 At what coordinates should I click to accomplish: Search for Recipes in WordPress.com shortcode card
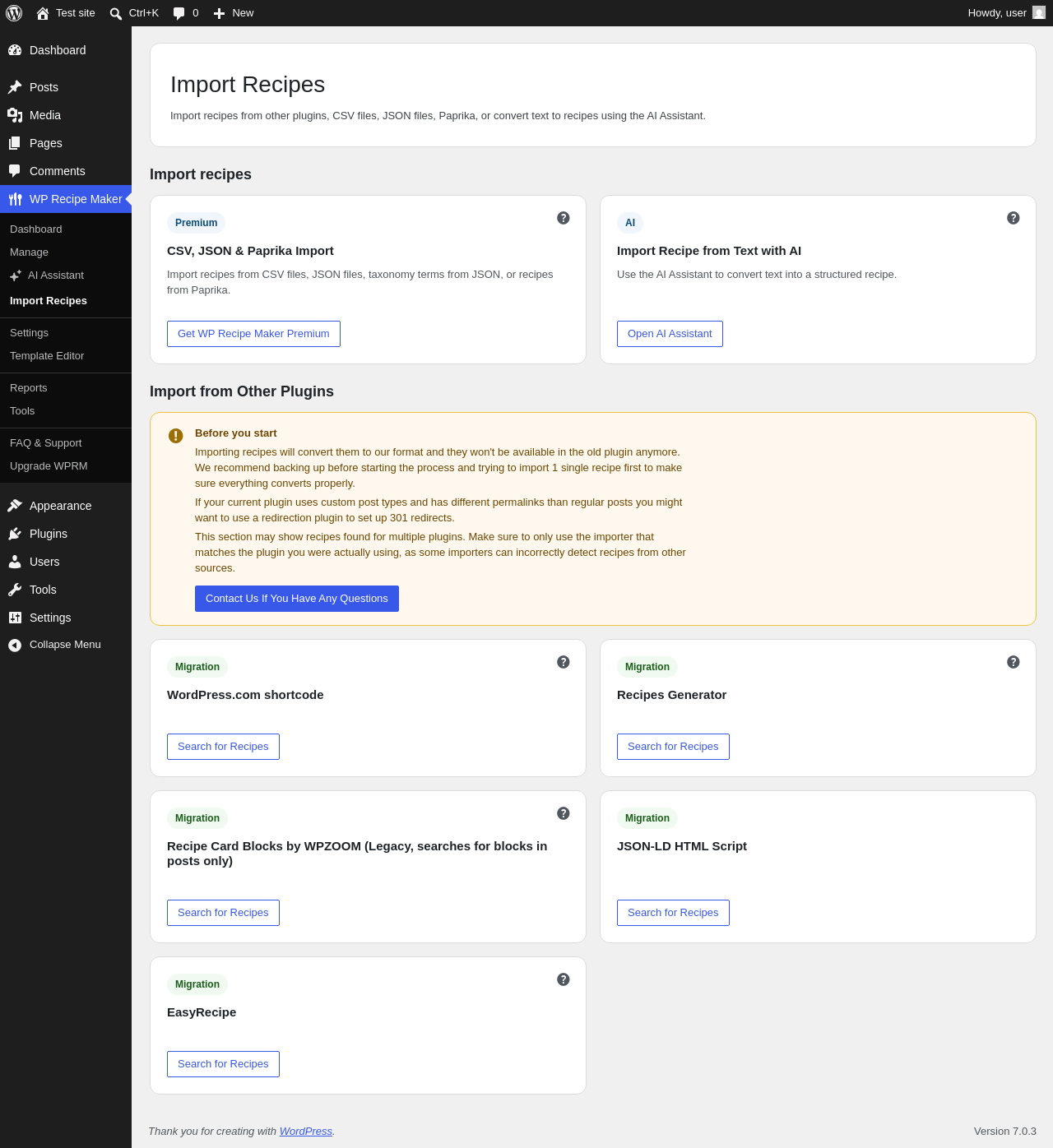click(x=223, y=747)
